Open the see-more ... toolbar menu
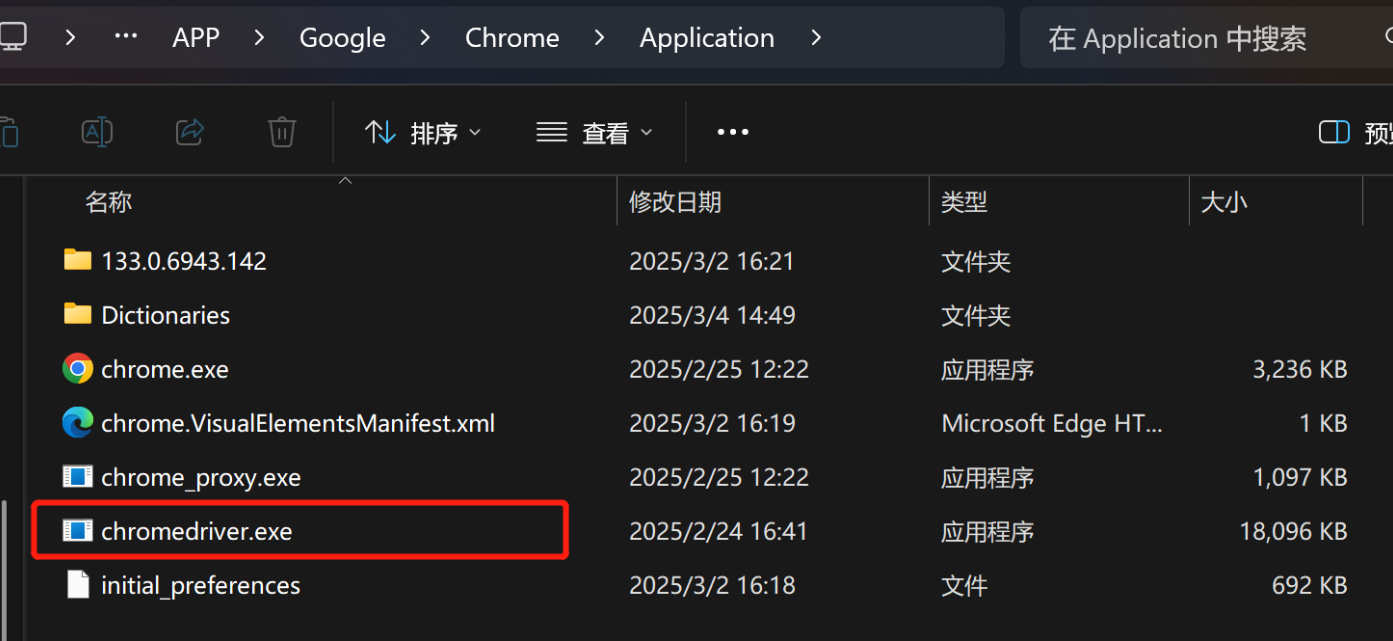 click(733, 131)
